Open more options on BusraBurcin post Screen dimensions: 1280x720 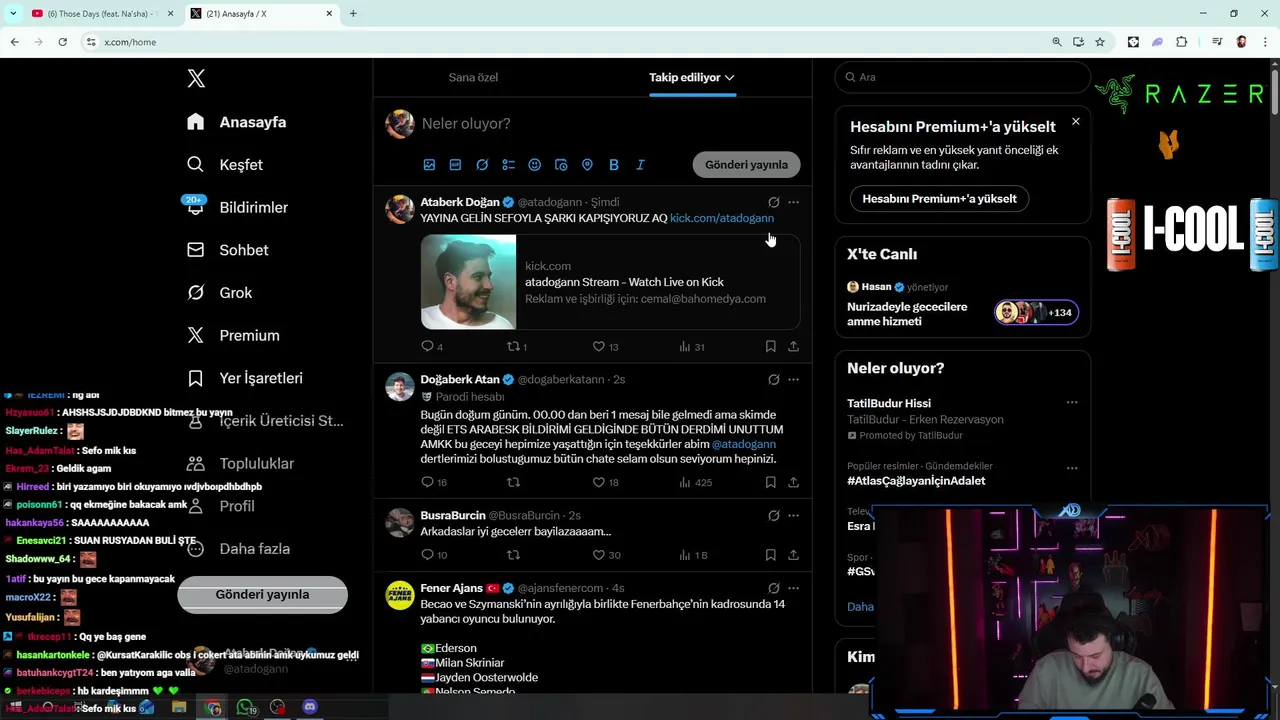793,516
